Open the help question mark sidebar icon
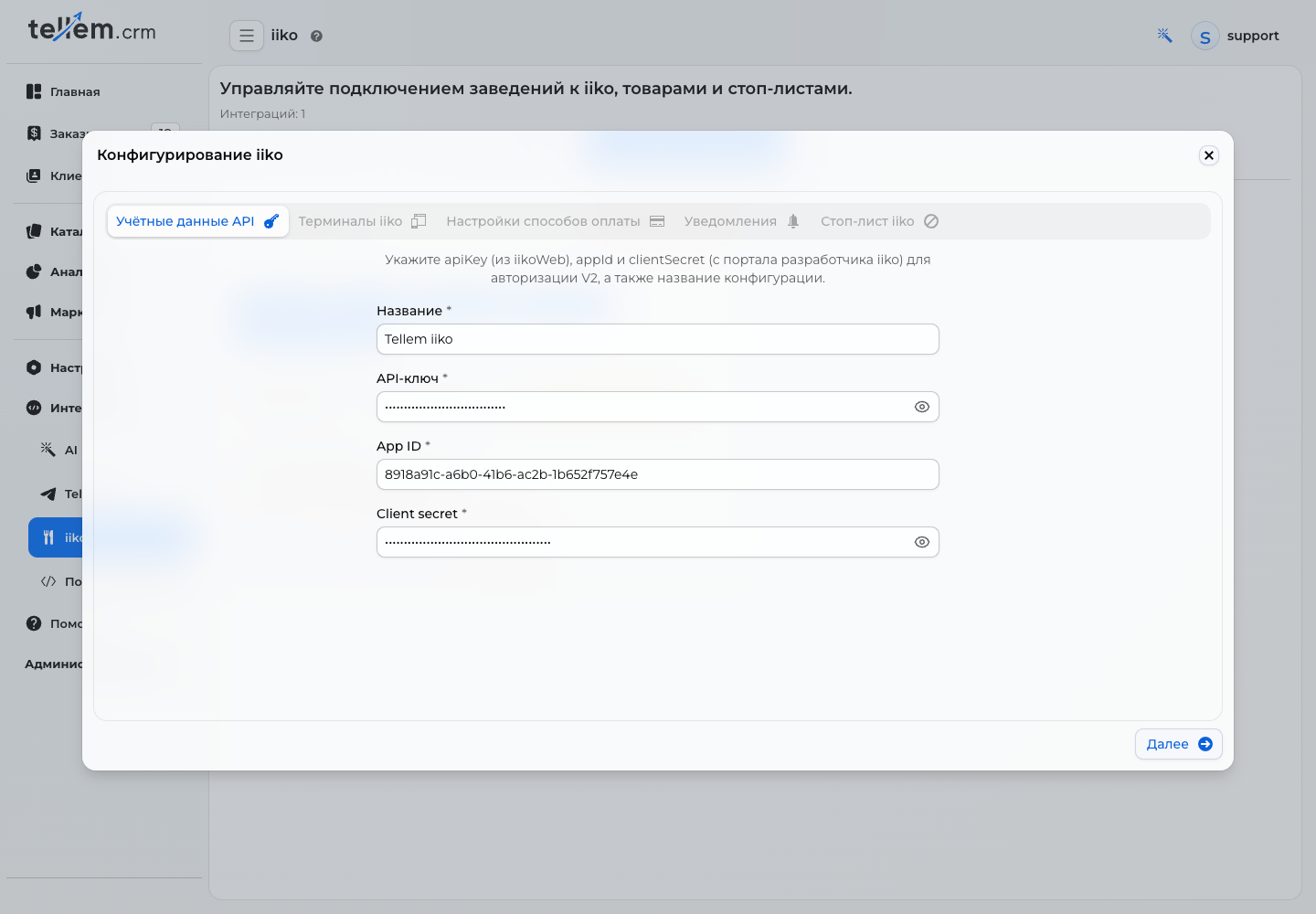The image size is (1316, 914). click(34, 623)
